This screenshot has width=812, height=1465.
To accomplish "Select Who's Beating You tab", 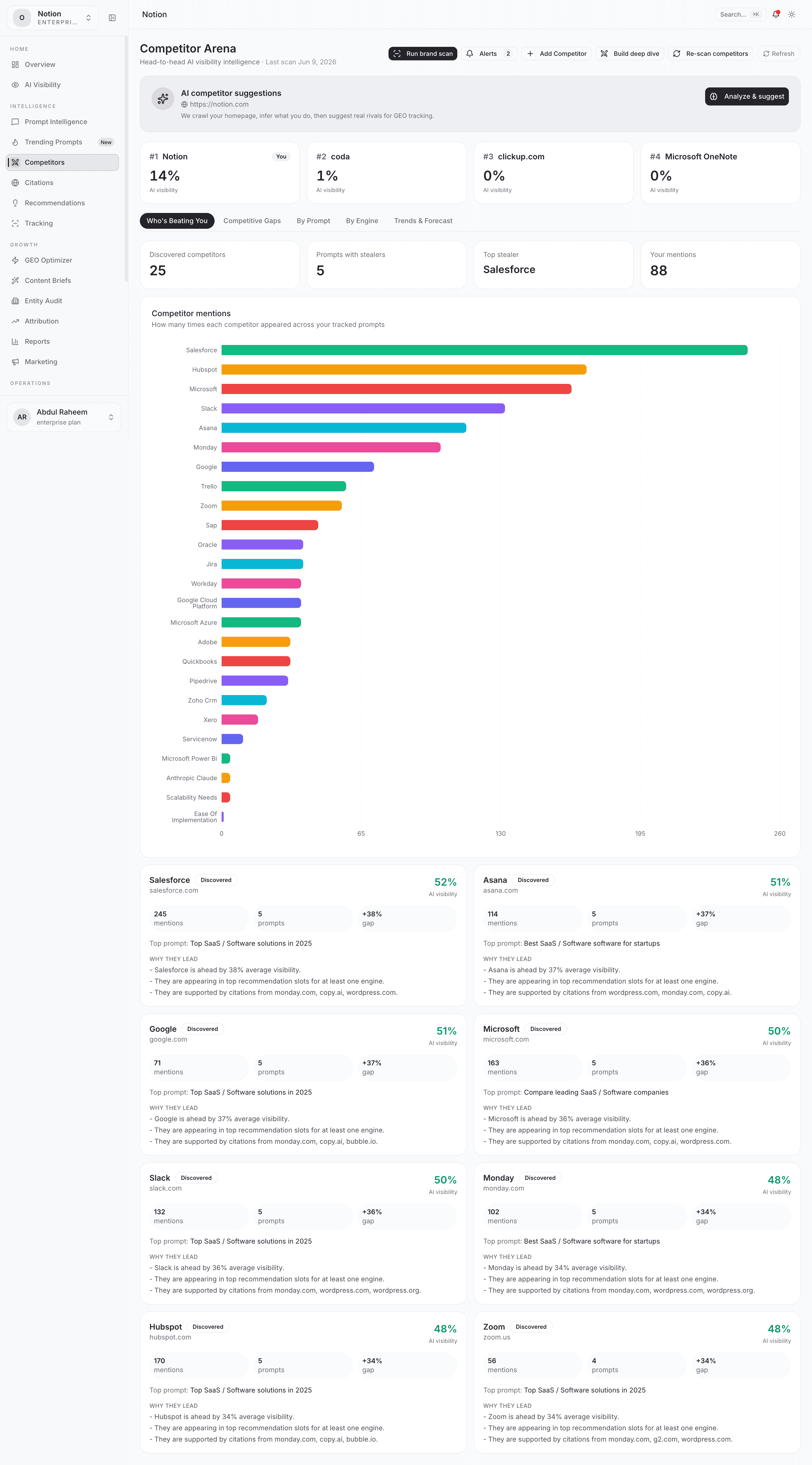I will (177, 221).
